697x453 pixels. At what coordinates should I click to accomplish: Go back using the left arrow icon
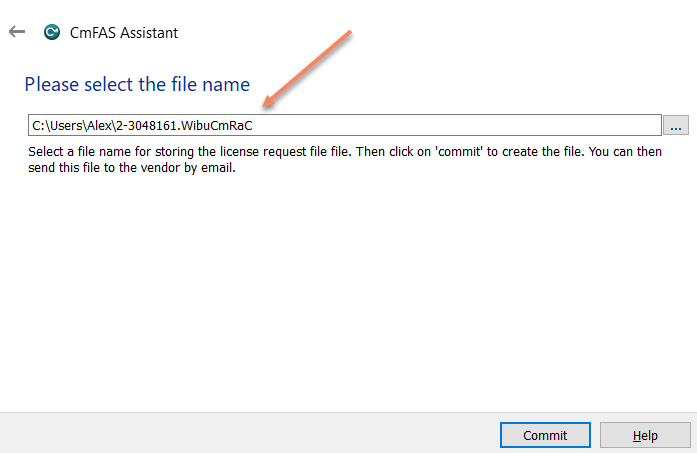coord(16,32)
